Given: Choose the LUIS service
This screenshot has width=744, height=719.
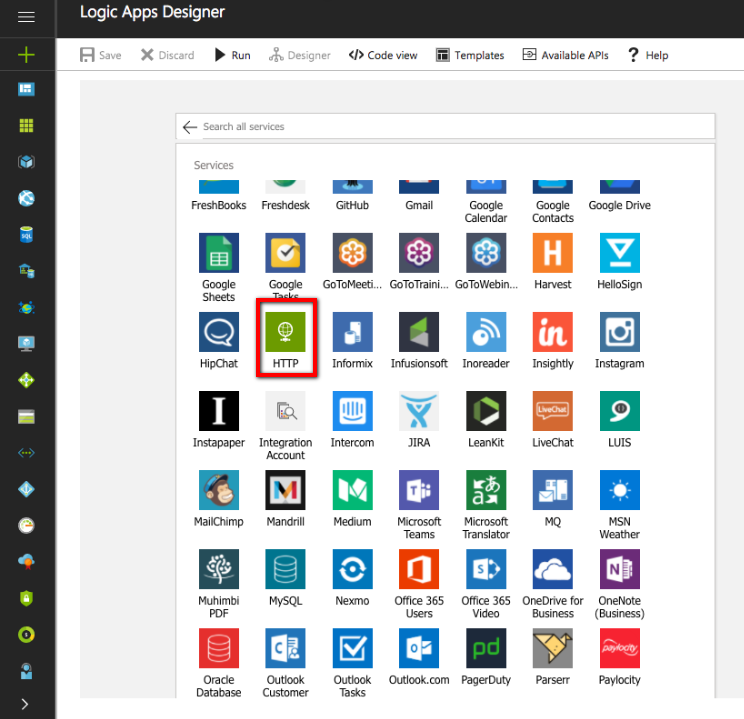Looking at the screenshot, I should (620, 411).
